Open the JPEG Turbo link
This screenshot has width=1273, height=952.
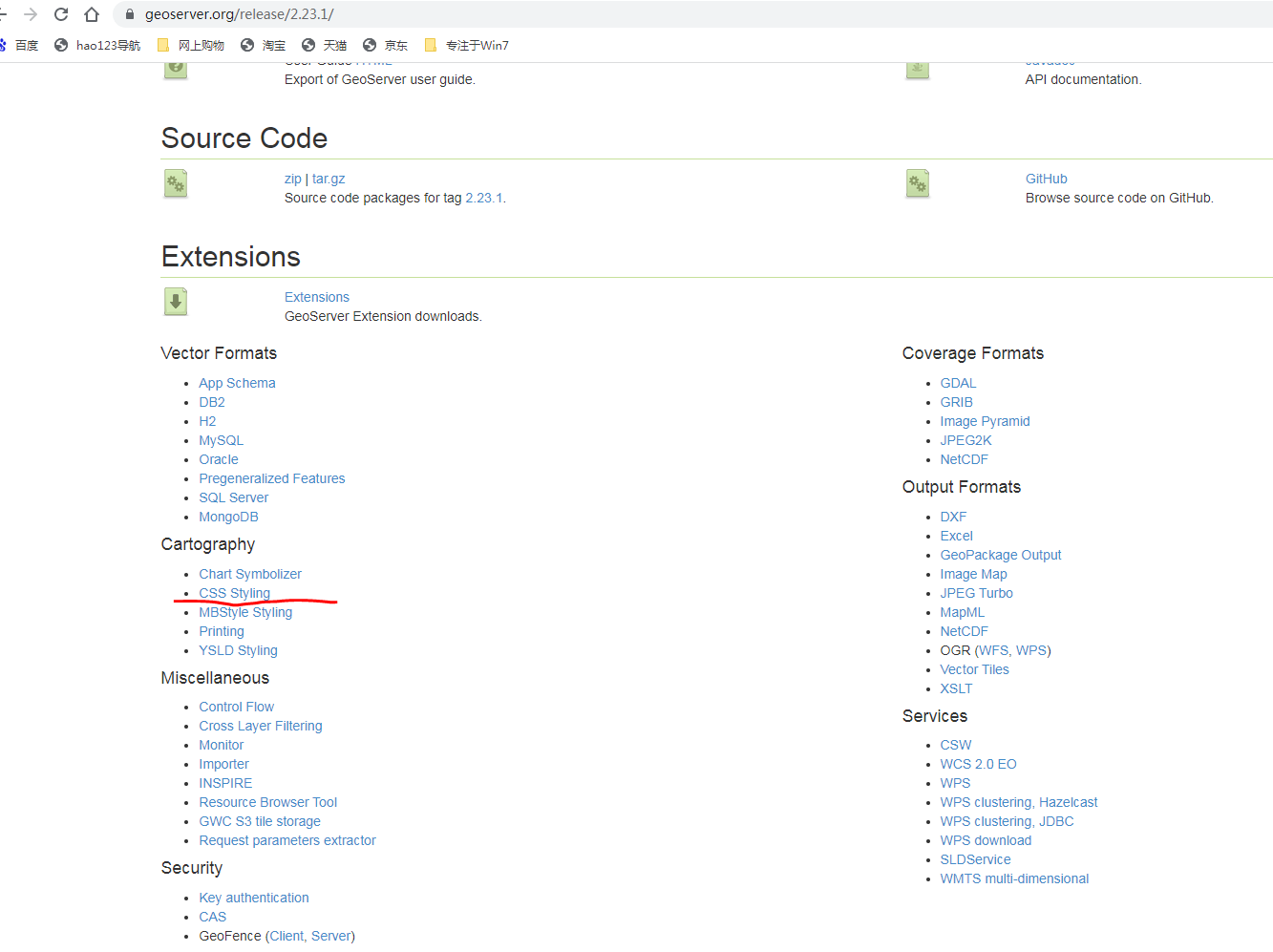(976, 593)
